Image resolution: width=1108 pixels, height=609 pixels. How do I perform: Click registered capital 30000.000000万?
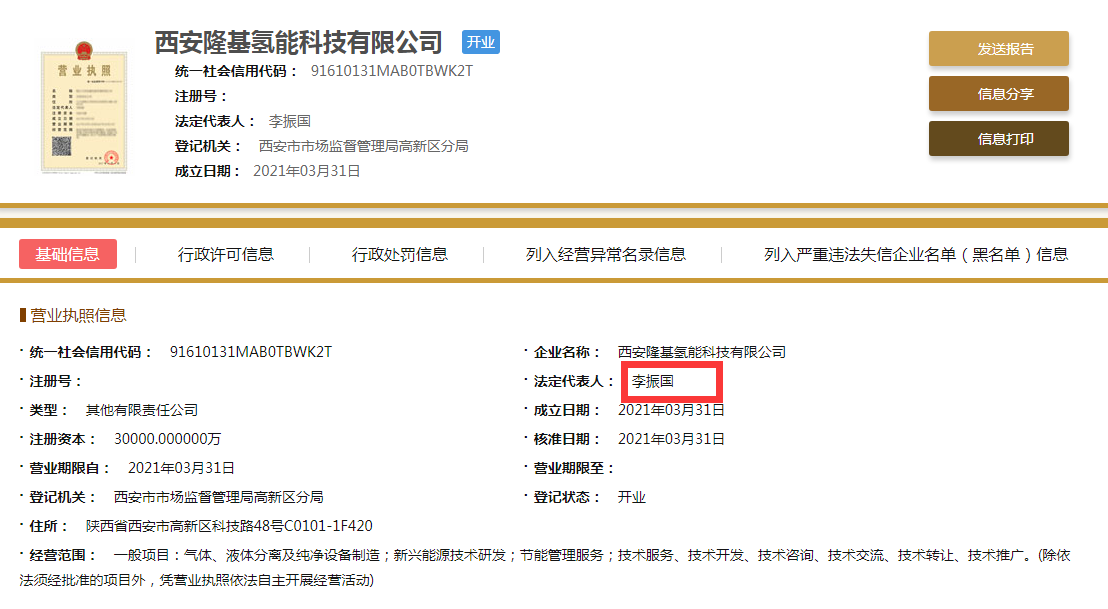[167, 439]
